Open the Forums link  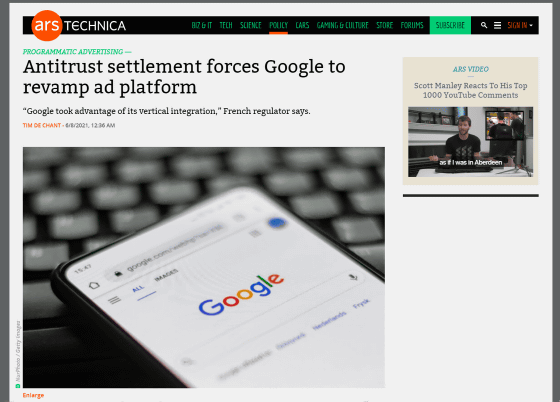click(x=412, y=25)
